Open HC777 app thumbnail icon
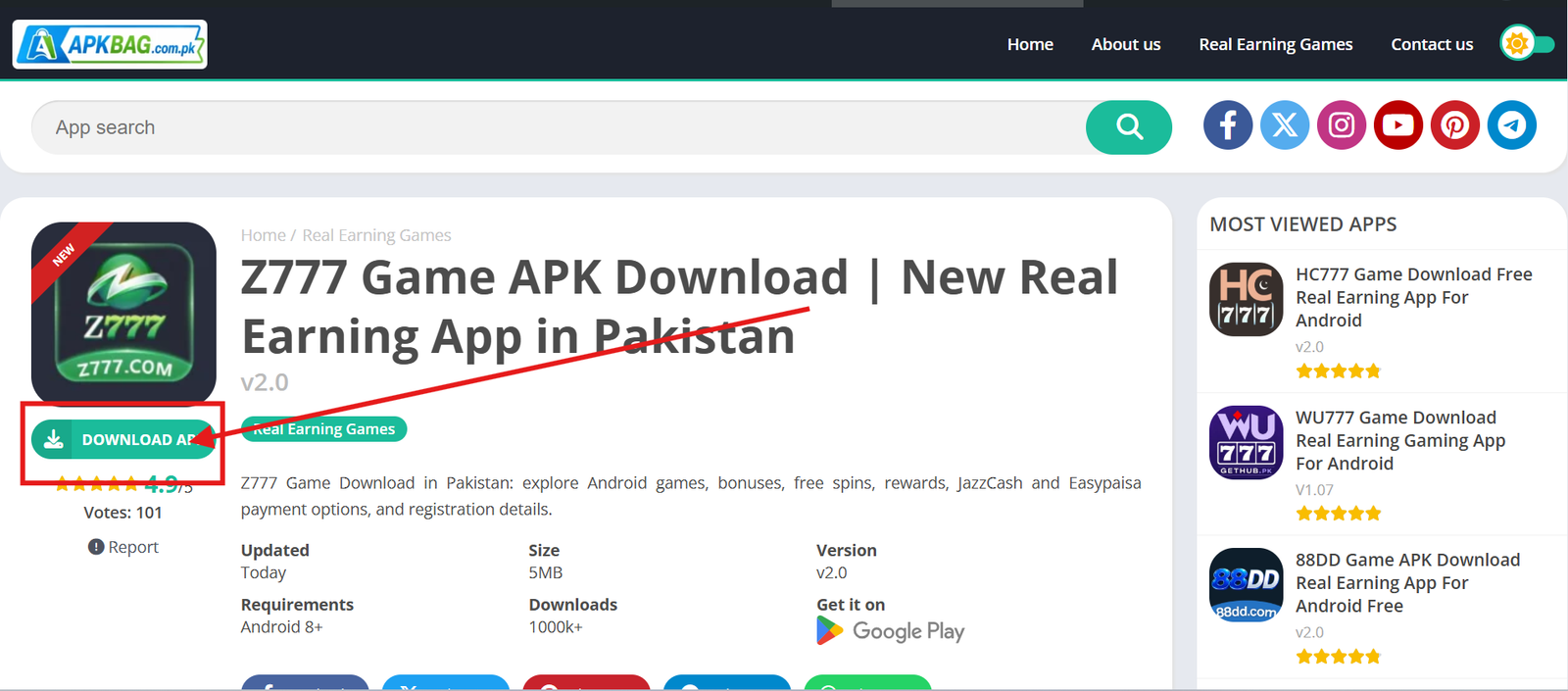The width and height of the screenshot is (1568, 691). coord(1247,299)
